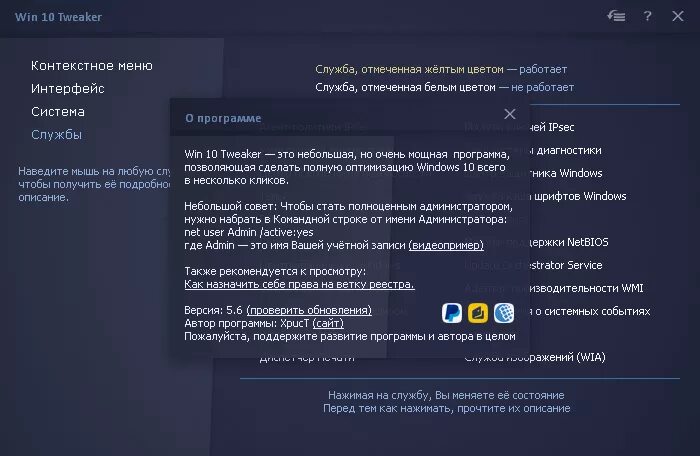
Task: Select the «Службы» section
Action: [56, 134]
